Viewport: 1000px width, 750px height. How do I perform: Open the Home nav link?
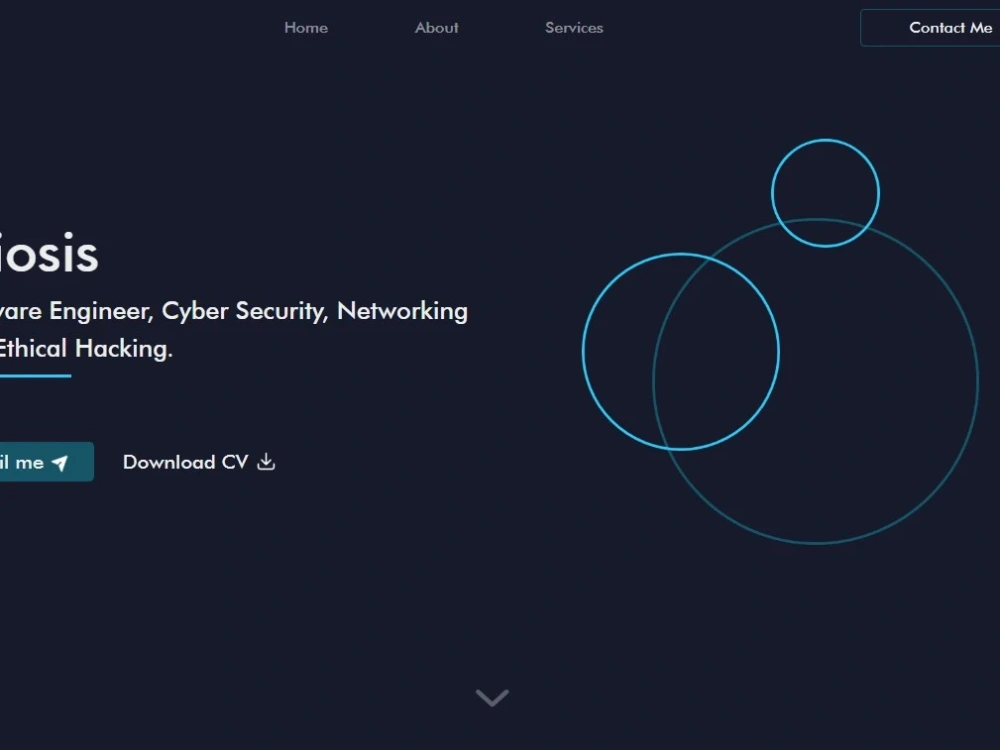tap(306, 28)
